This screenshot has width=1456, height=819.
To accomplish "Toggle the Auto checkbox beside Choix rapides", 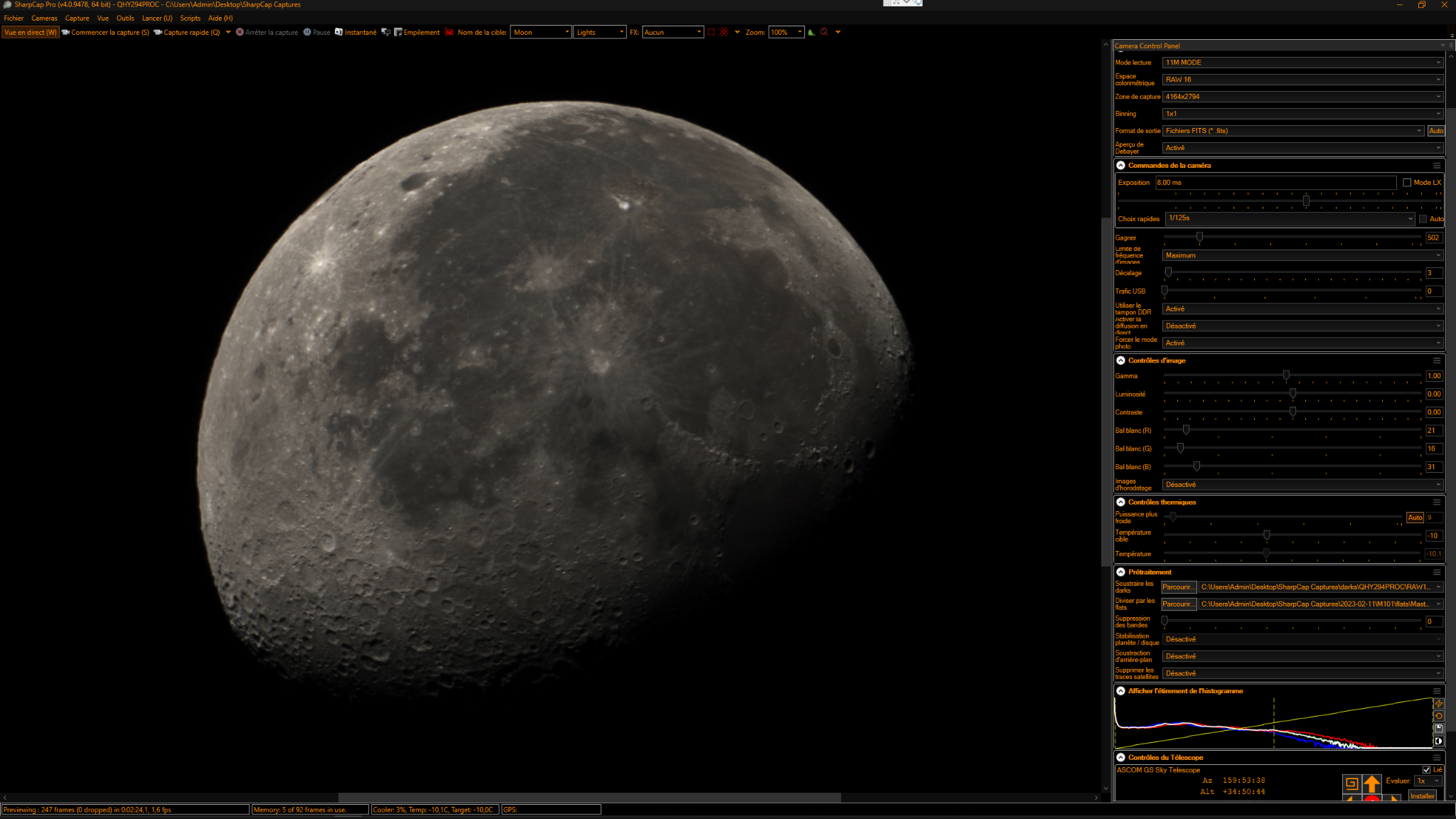I will coord(1423,219).
